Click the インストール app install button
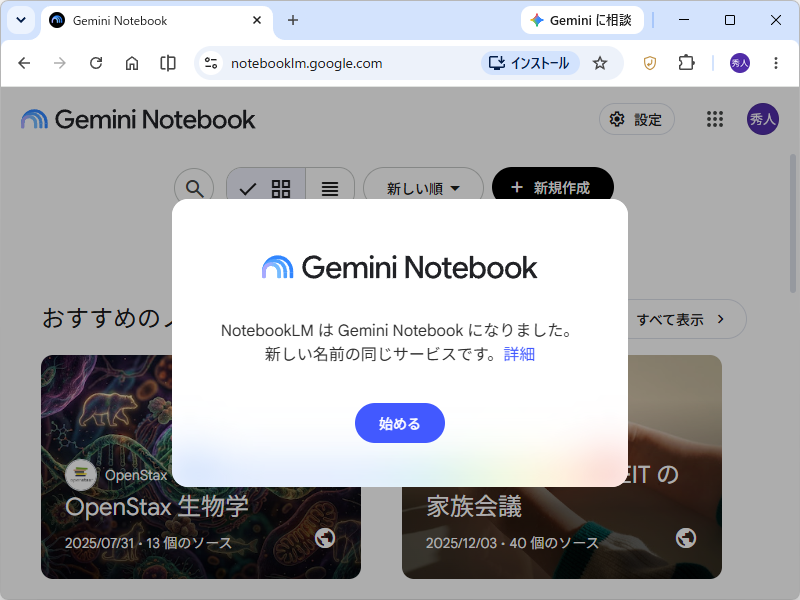 (x=530, y=63)
